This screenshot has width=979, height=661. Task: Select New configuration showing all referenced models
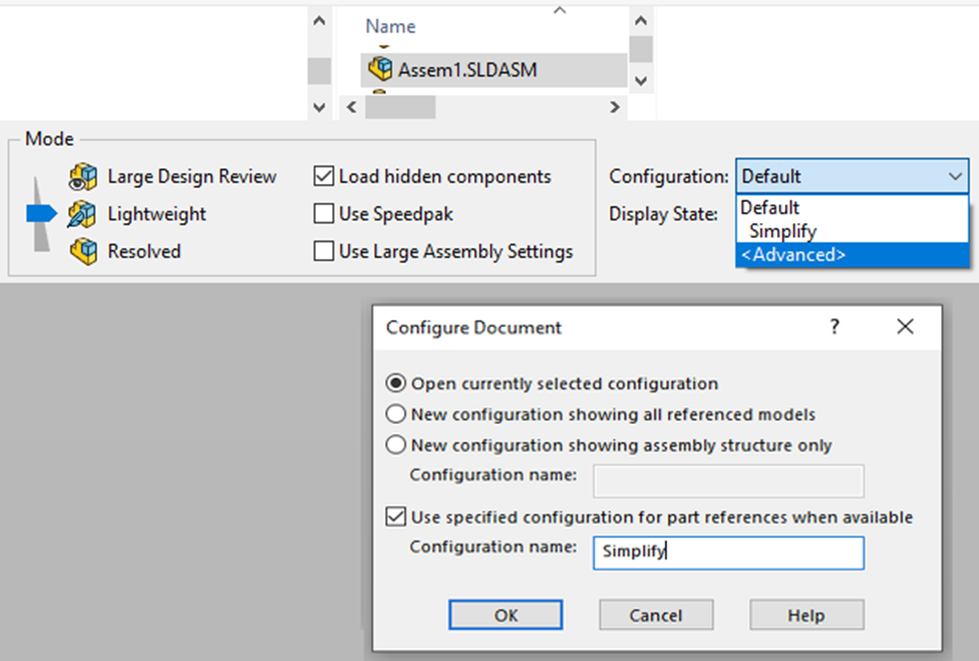coord(396,414)
